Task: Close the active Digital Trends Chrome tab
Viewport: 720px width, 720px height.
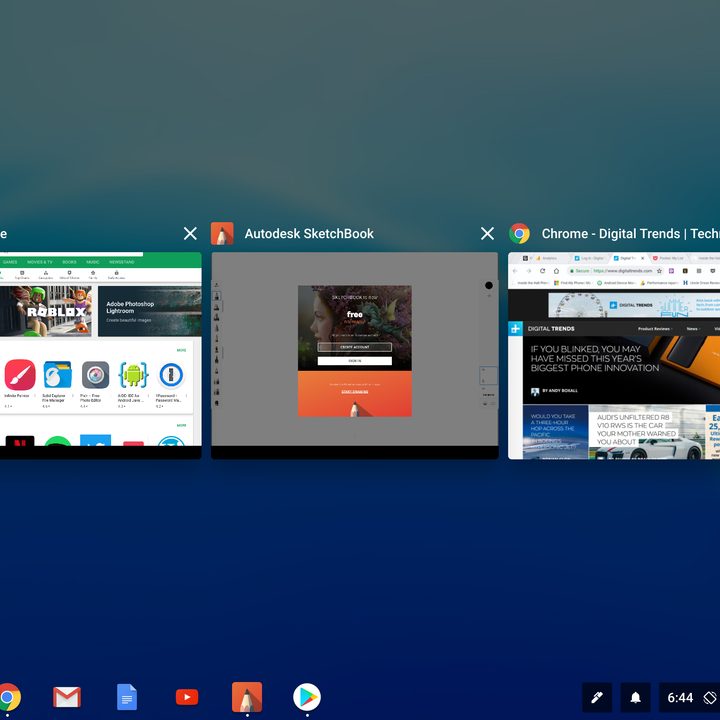Action: pos(642,259)
